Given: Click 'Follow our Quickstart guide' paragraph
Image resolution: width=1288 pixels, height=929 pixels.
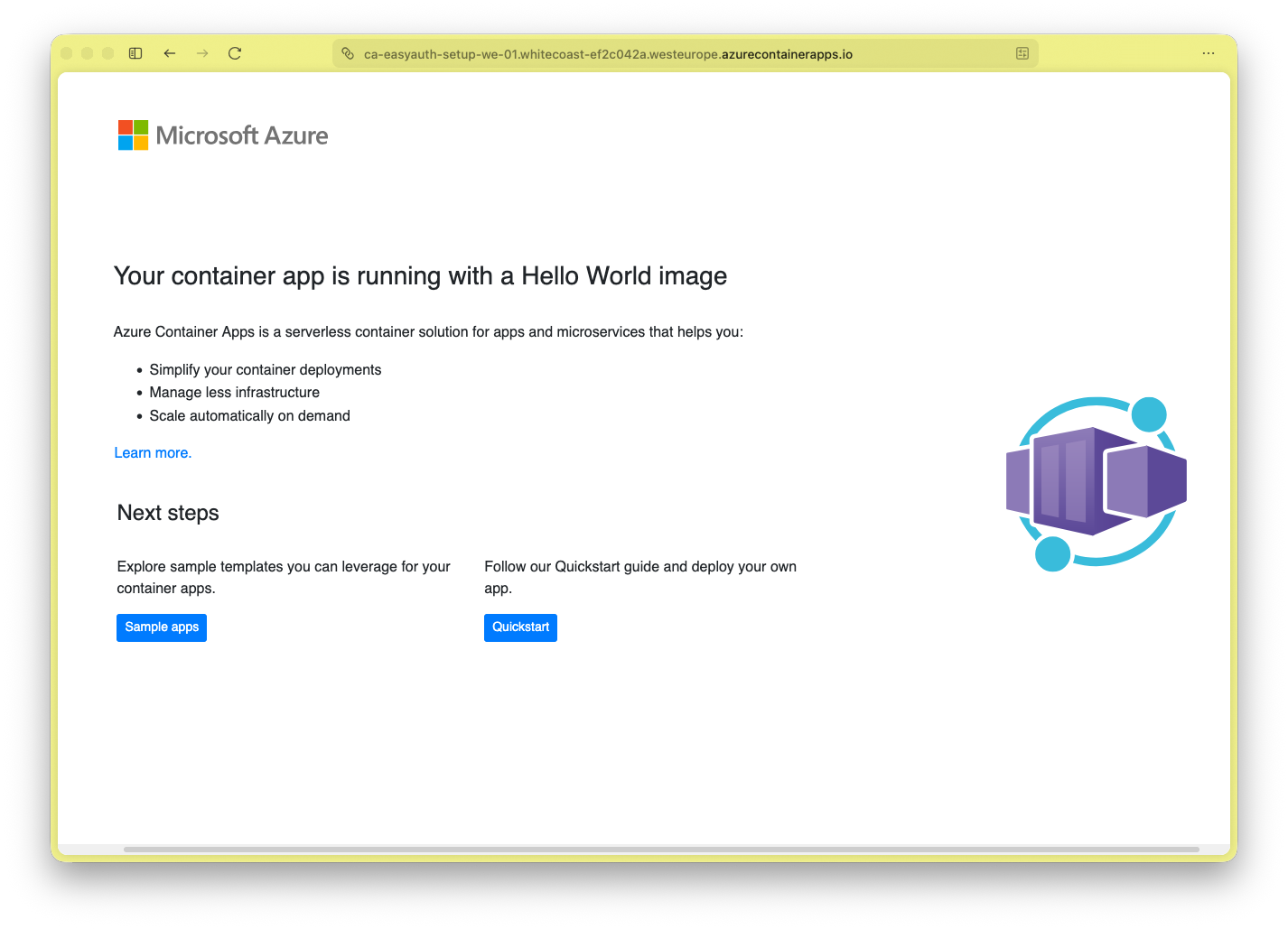Looking at the screenshot, I should coord(640,577).
